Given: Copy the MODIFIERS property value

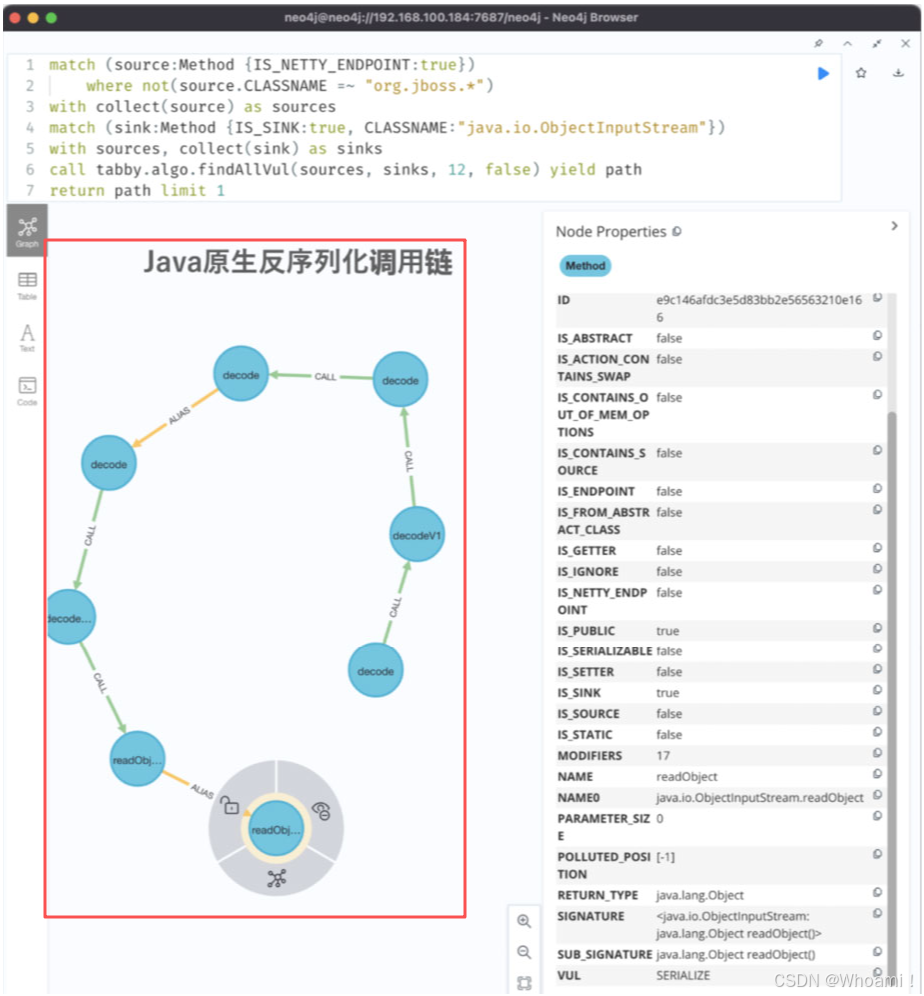Looking at the screenshot, I should coord(878,753).
